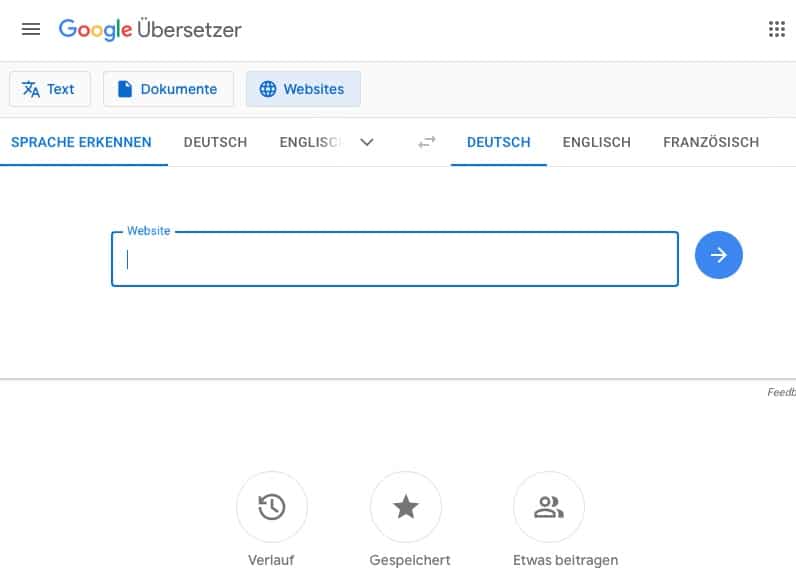Viewport: 796px width, 579px height.
Task: Choose Englisch as source language
Action: point(311,142)
